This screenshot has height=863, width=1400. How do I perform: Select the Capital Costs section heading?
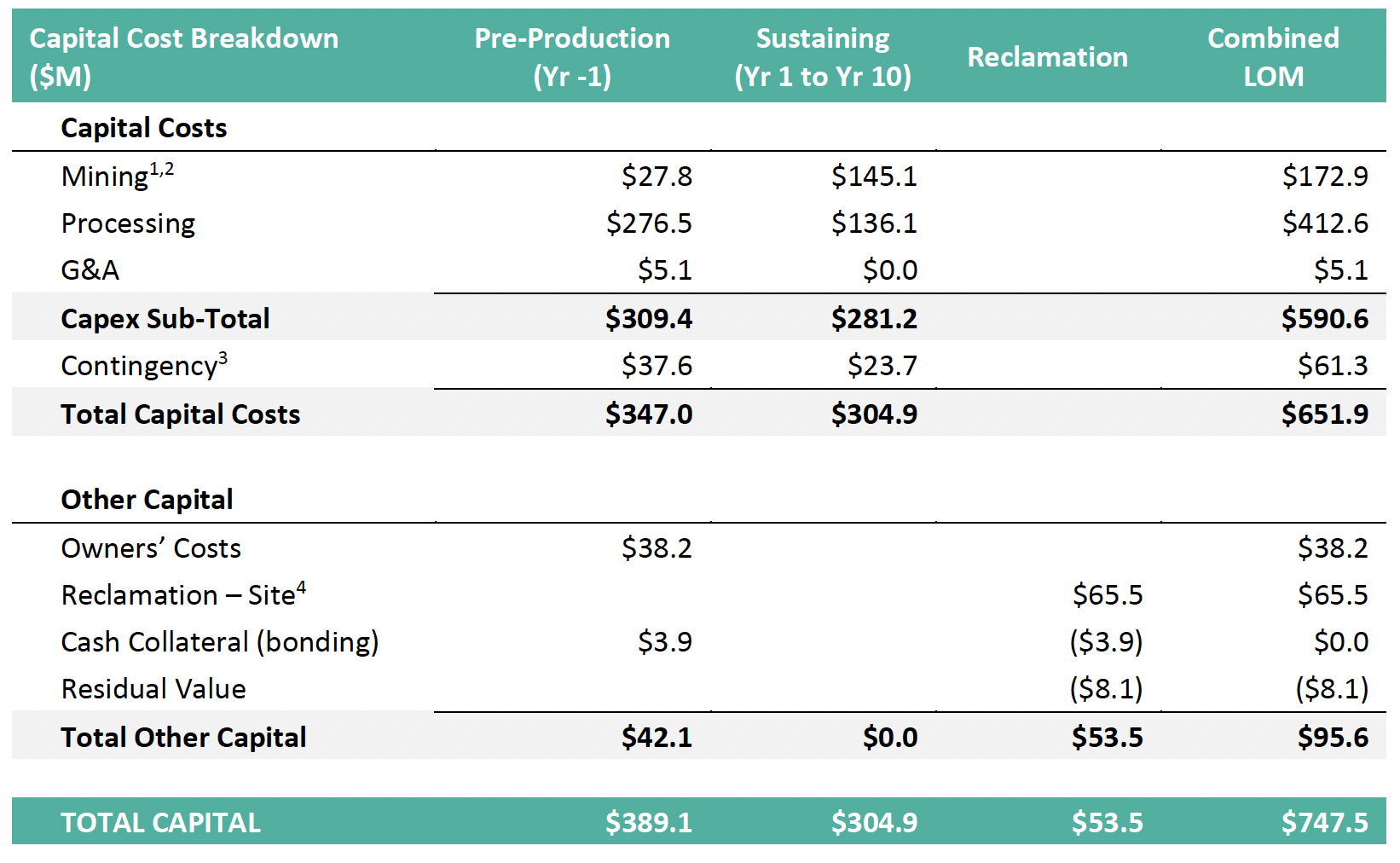pos(144,128)
